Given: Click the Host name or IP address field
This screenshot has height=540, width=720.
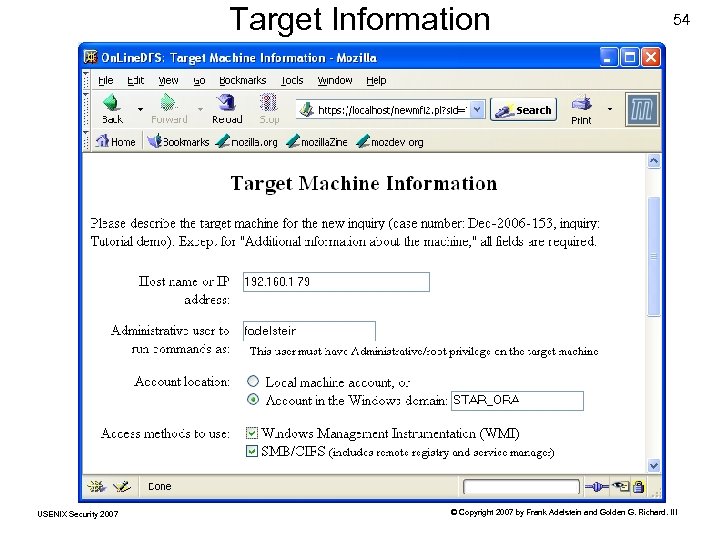Looking at the screenshot, I should coord(336,282).
